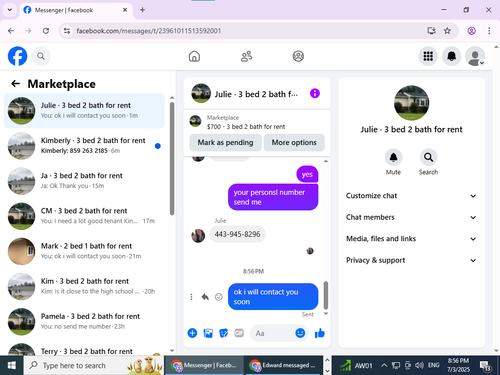
Task: Click the message input field Aa
Action: point(280,333)
